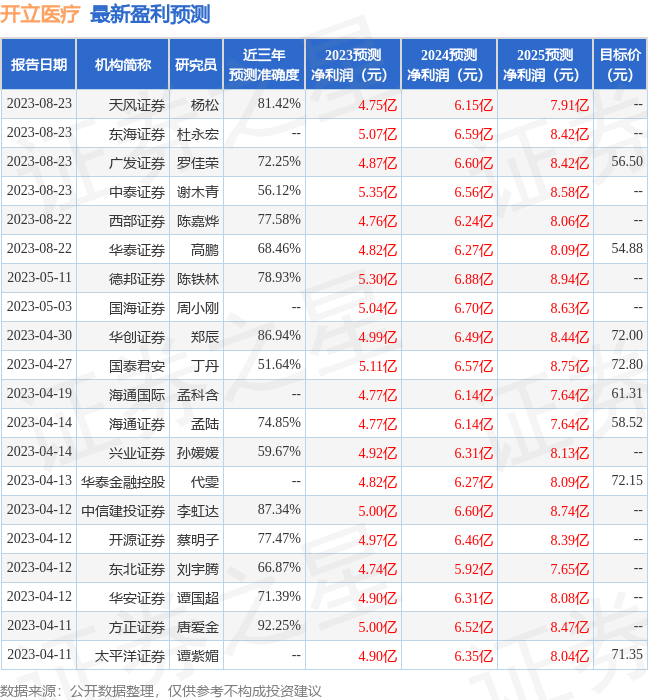This screenshot has width=648, height=700.
Task: Click 中信建投证券 institution cell
Action: coord(123,511)
